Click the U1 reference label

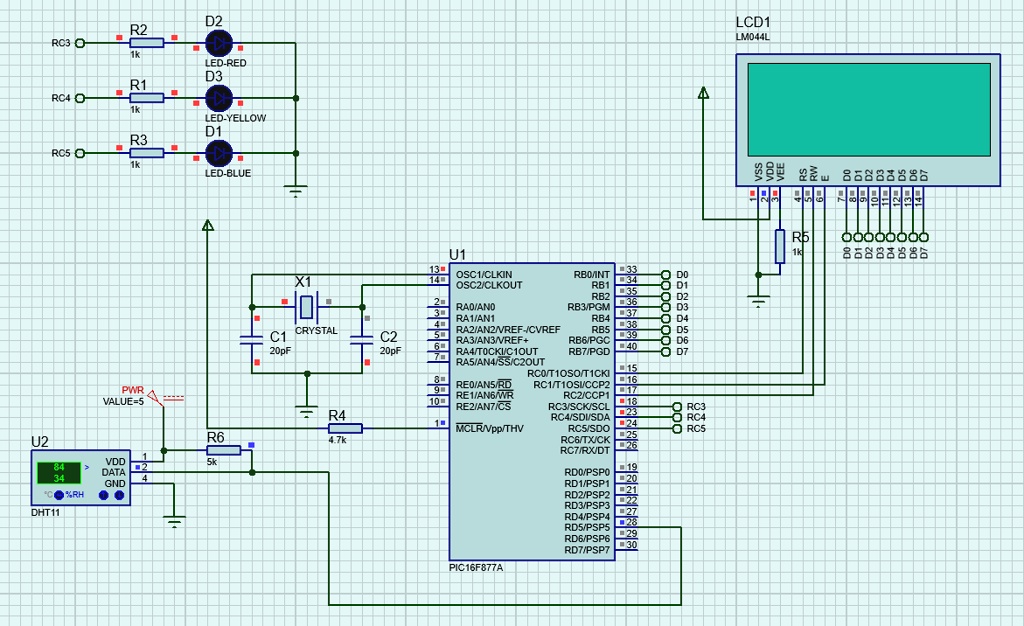[x=457, y=255]
